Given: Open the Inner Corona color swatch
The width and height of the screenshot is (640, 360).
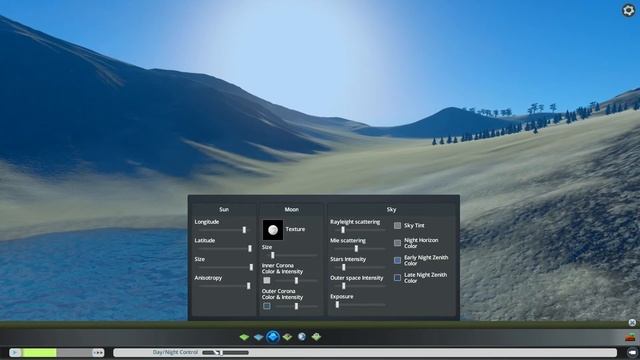Looking at the screenshot, I should click(267, 280).
